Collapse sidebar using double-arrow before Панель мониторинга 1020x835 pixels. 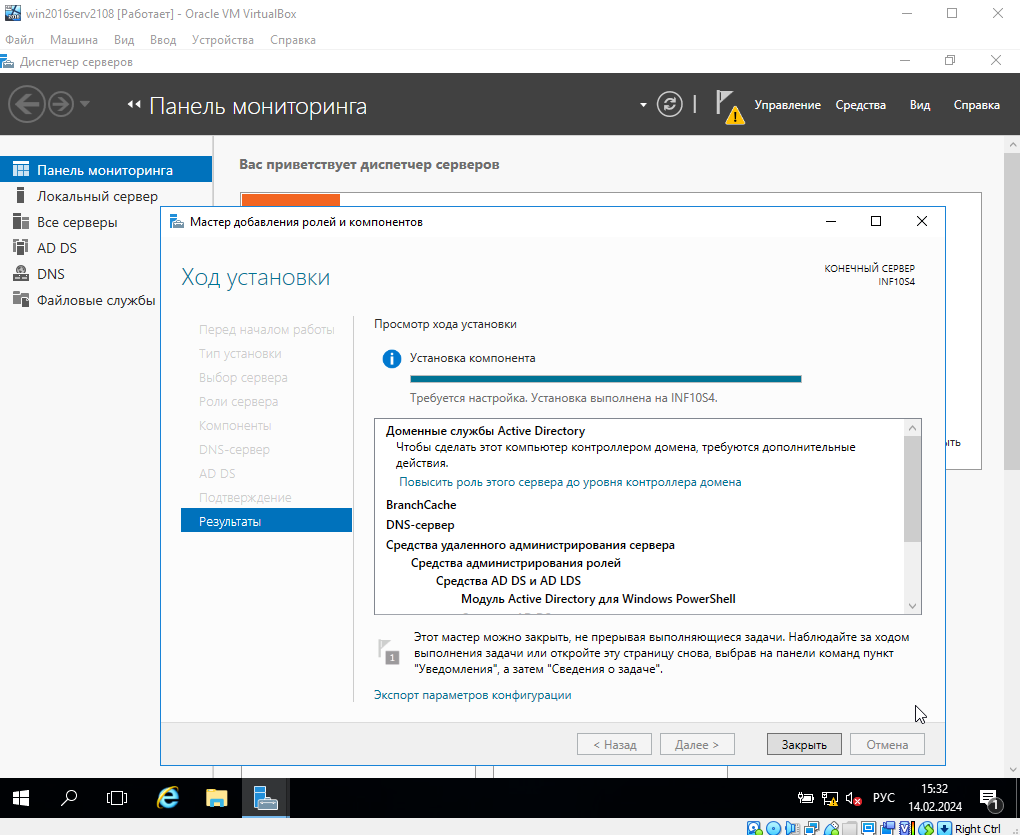point(134,104)
